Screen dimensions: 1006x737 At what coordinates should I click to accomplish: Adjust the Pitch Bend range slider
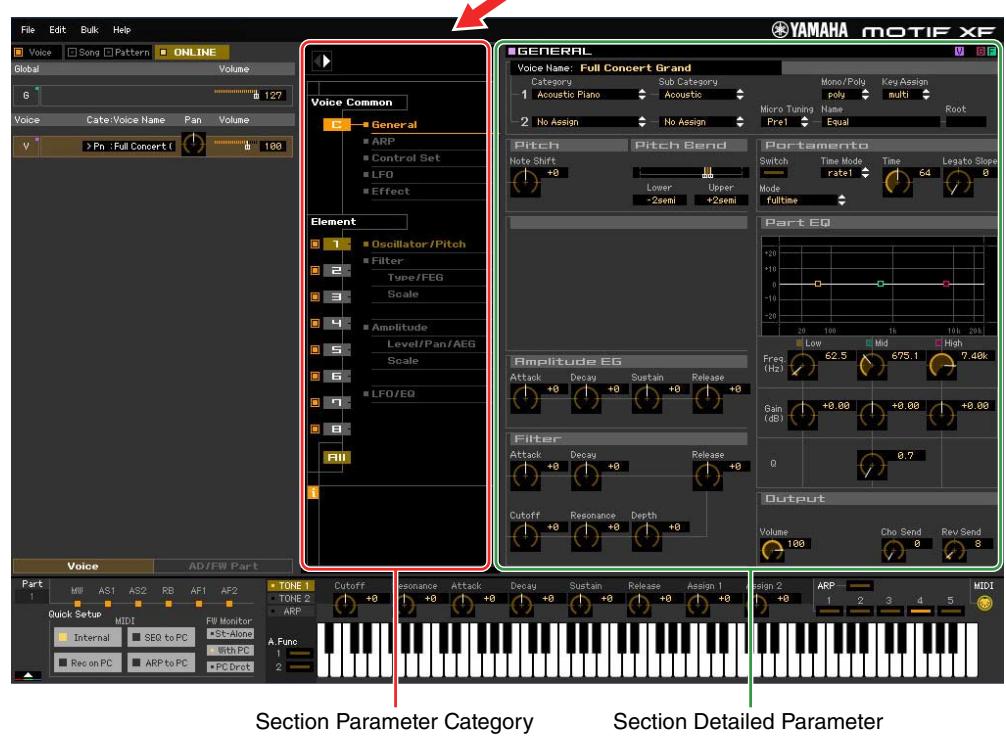tap(690, 172)
